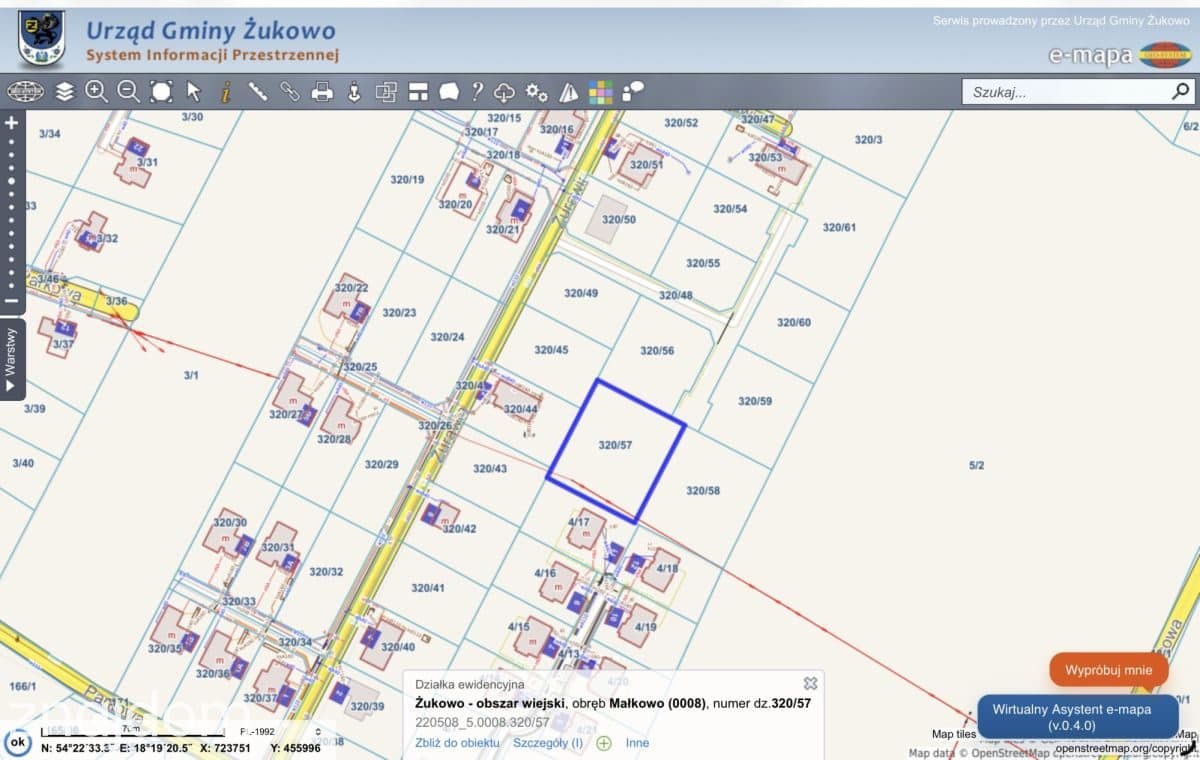Select the zoom in magnifier tool
This screenshot has width=1200, height=760.
97,92
